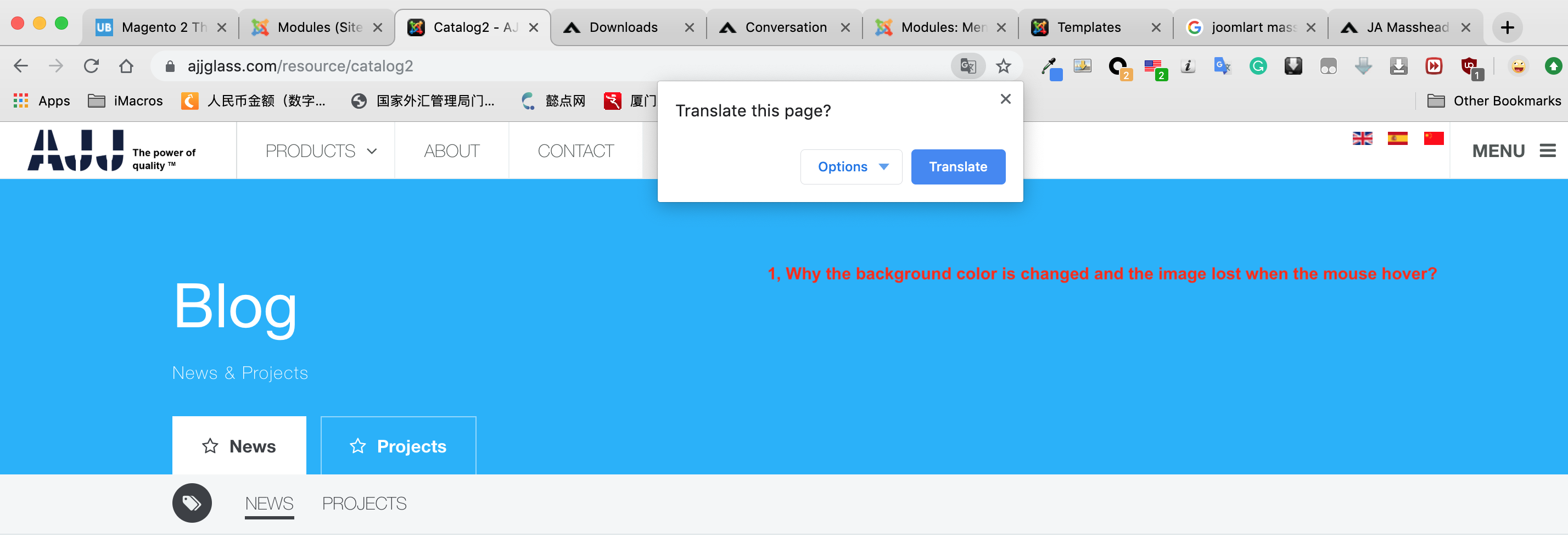This screenshot has width=1568, height=548.
Task: Switch site language to Chinese flag
Action: [1433, 138]
